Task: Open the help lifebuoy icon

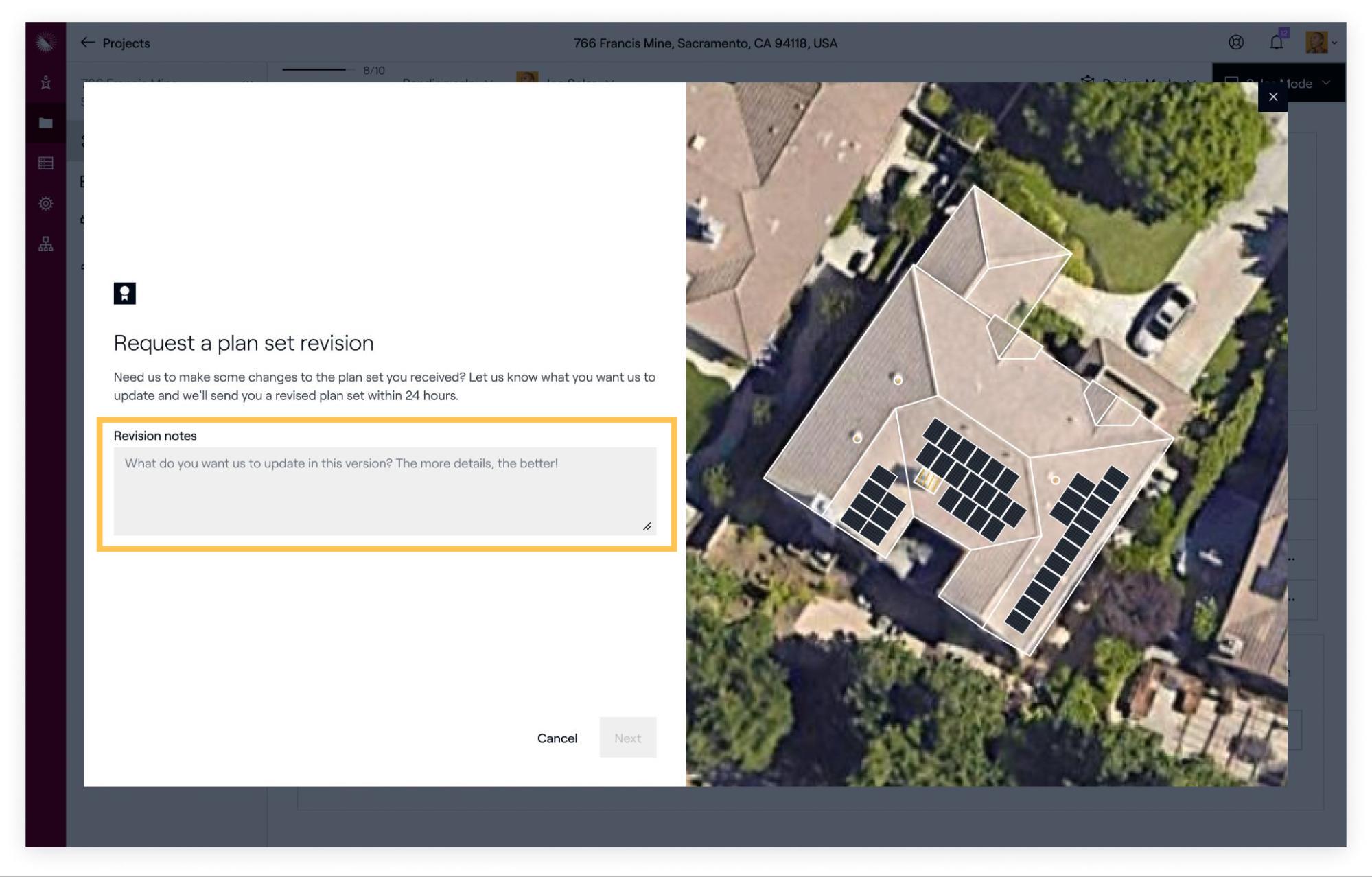Action: pos(1235,43)
